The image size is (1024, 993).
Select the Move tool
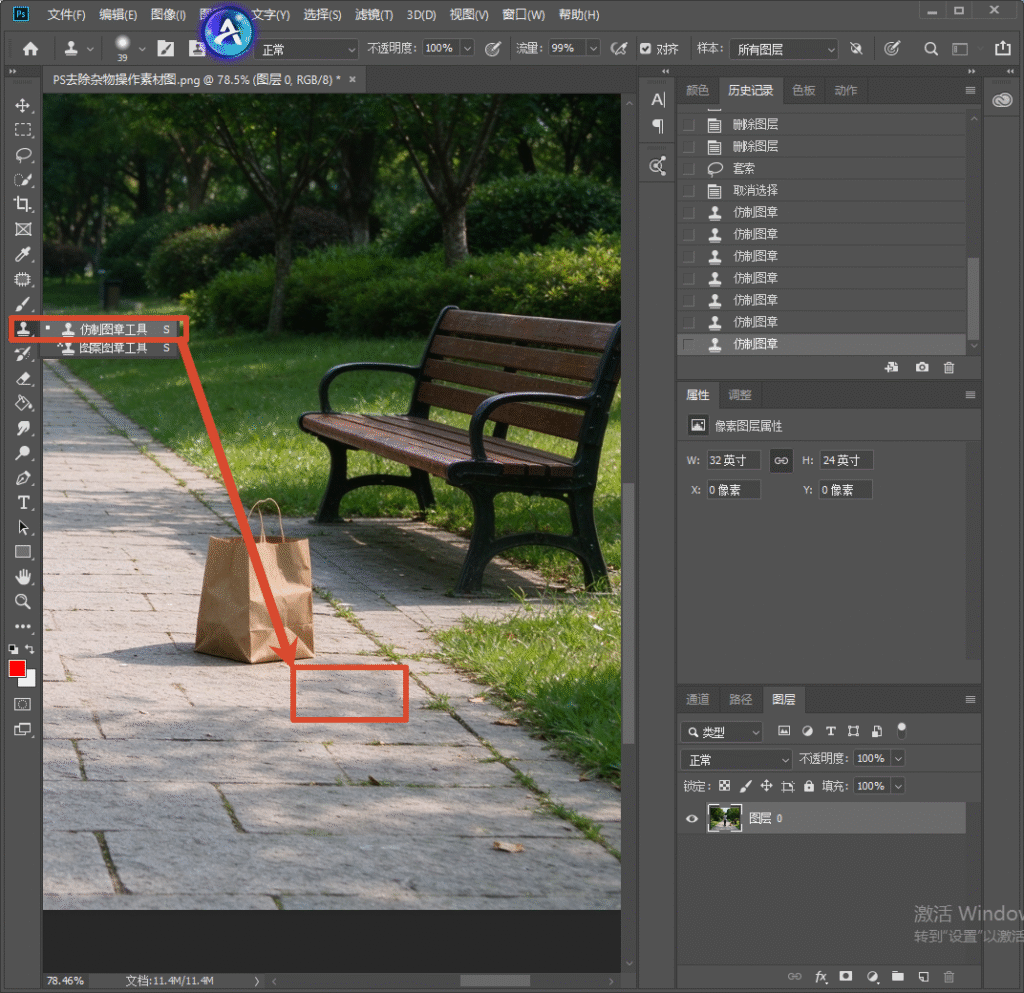23,106
